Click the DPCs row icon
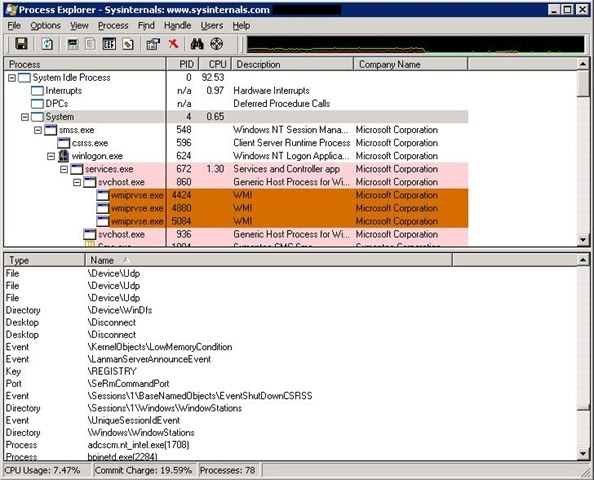 [37, 104]
